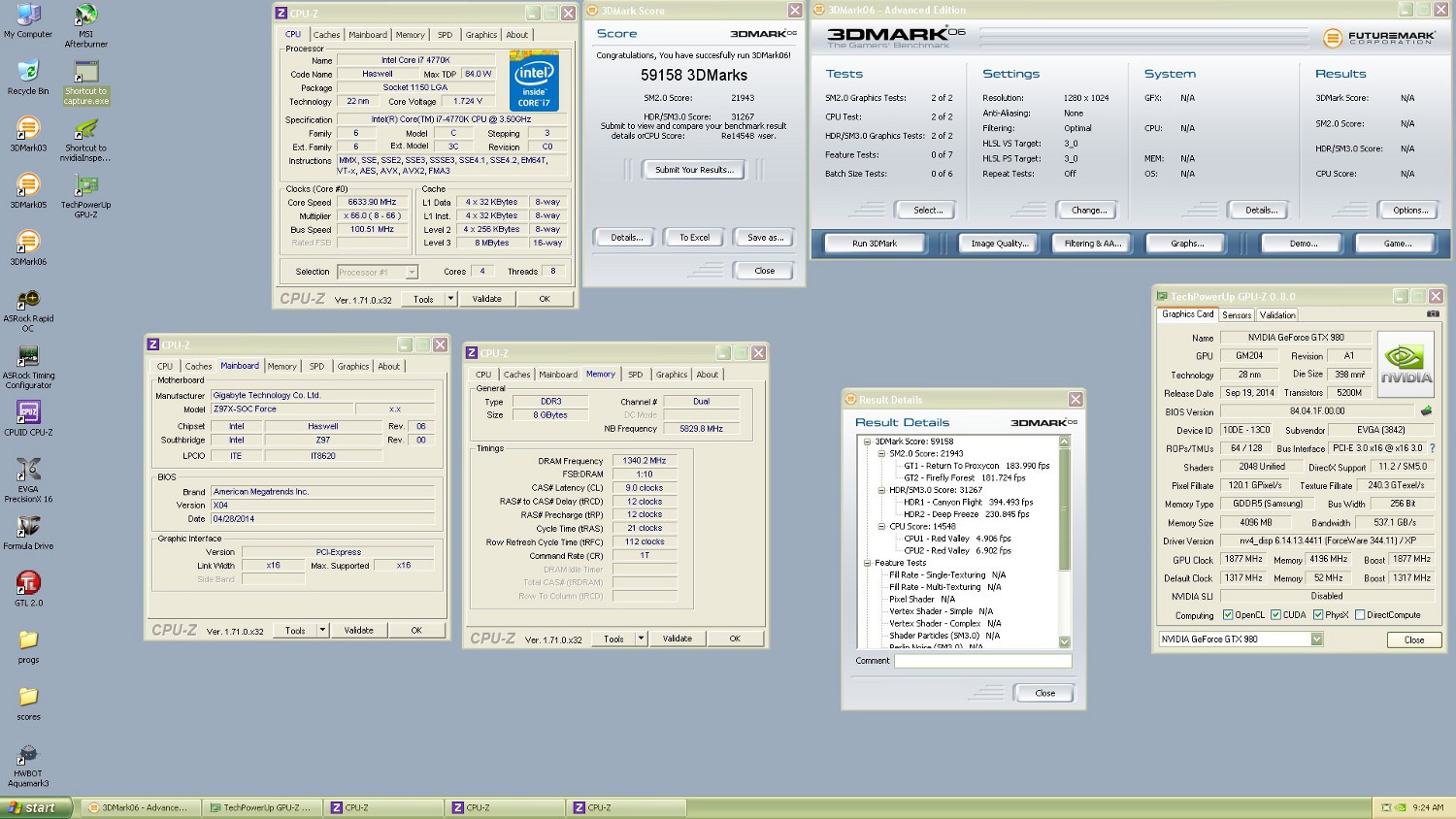Switch to Sensors tab in GPU-Z
This screenshot has height=819, width=1456.
tap(1237, 314)
